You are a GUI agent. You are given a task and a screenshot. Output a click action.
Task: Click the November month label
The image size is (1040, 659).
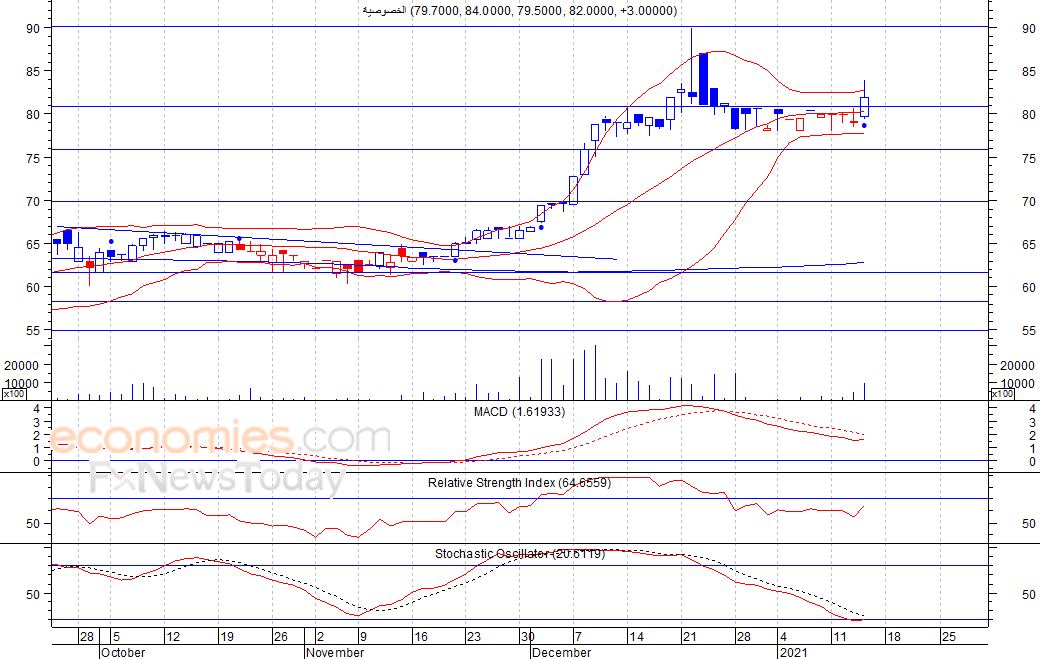coord(336,652)
